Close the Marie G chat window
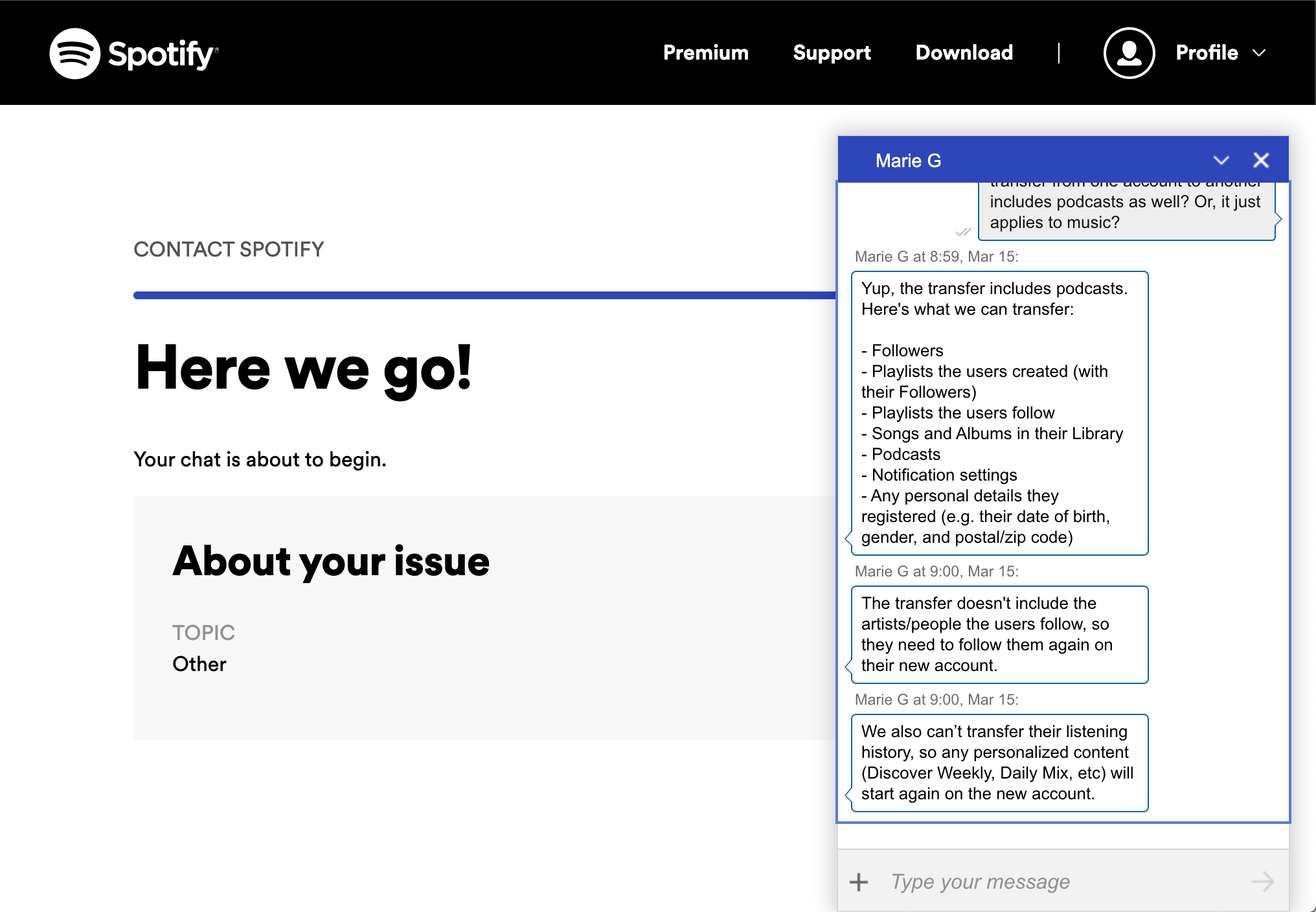1316x912 pixels. (1261, 160)
